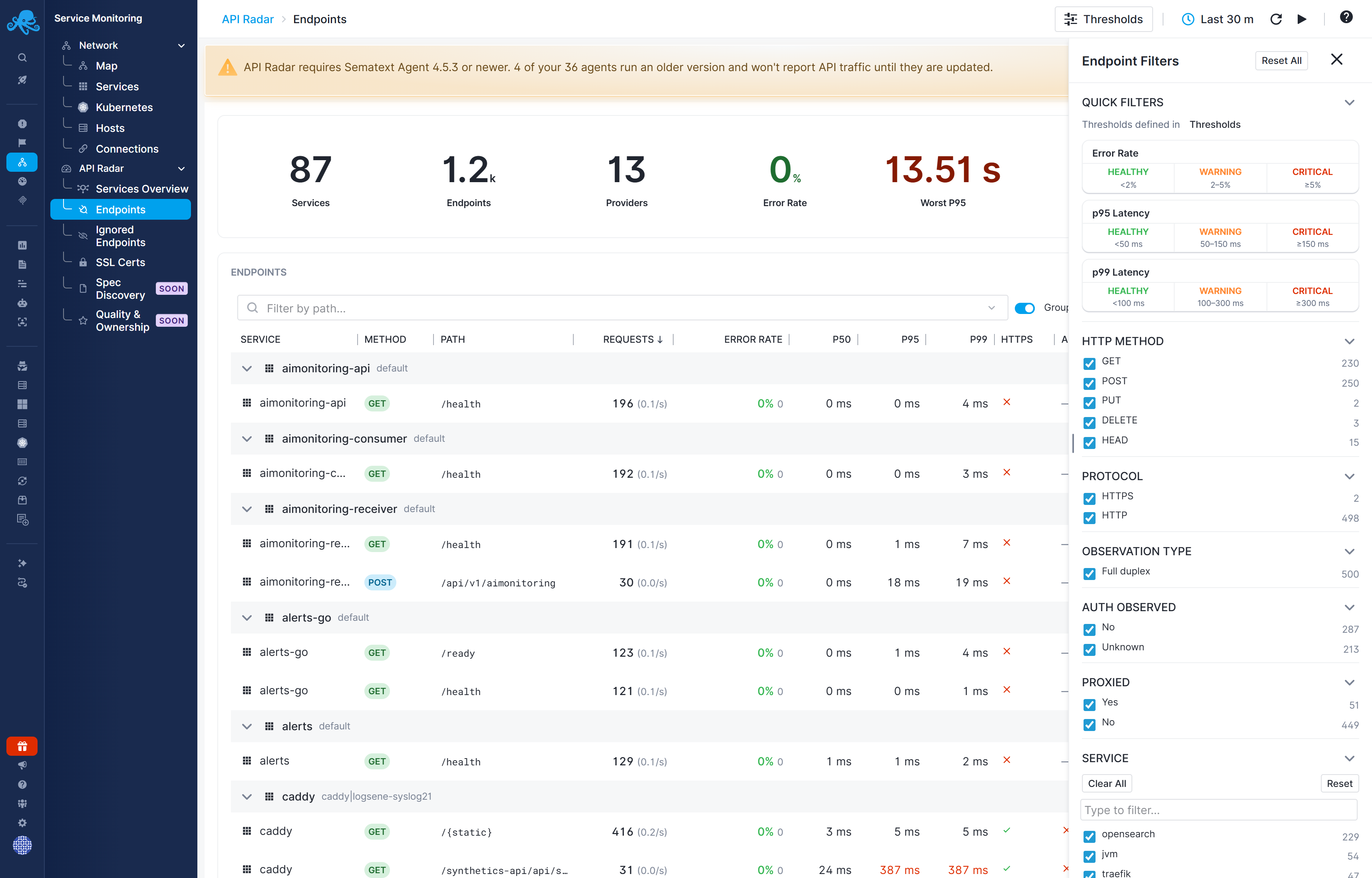Viewport: 1372px width, 878px height.
Task: Click the alert exclamation icon in rail
Action: (x=22, y=124)
